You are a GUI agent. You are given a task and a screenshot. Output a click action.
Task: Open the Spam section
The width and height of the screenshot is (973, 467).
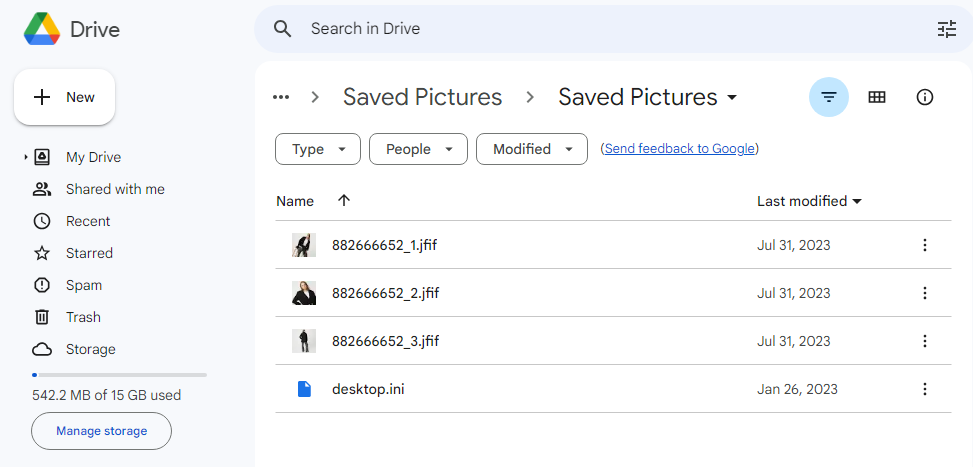84,285
